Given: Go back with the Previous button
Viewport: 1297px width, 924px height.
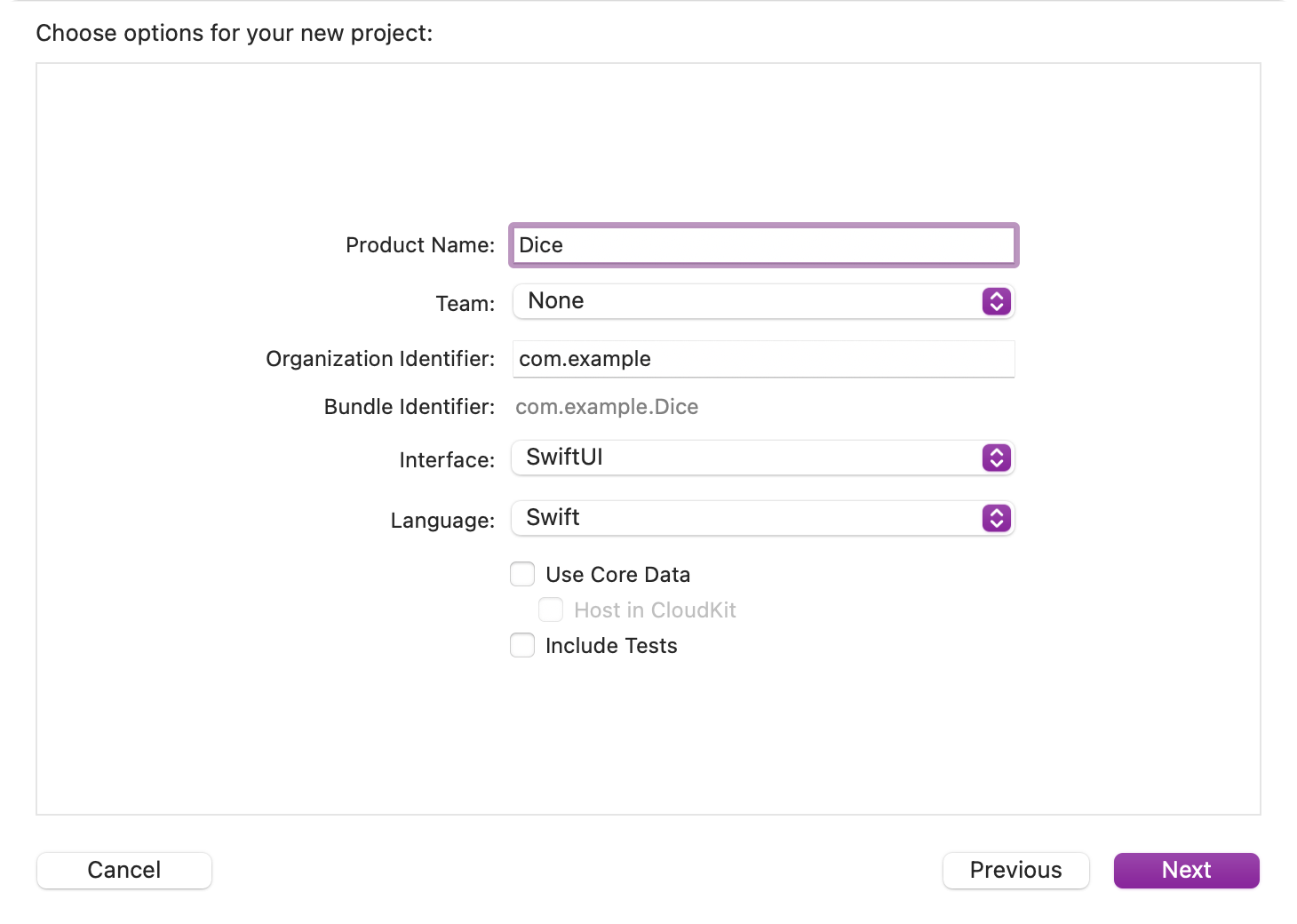Looking at the screenshot, I should click(x=1015, y=870).
